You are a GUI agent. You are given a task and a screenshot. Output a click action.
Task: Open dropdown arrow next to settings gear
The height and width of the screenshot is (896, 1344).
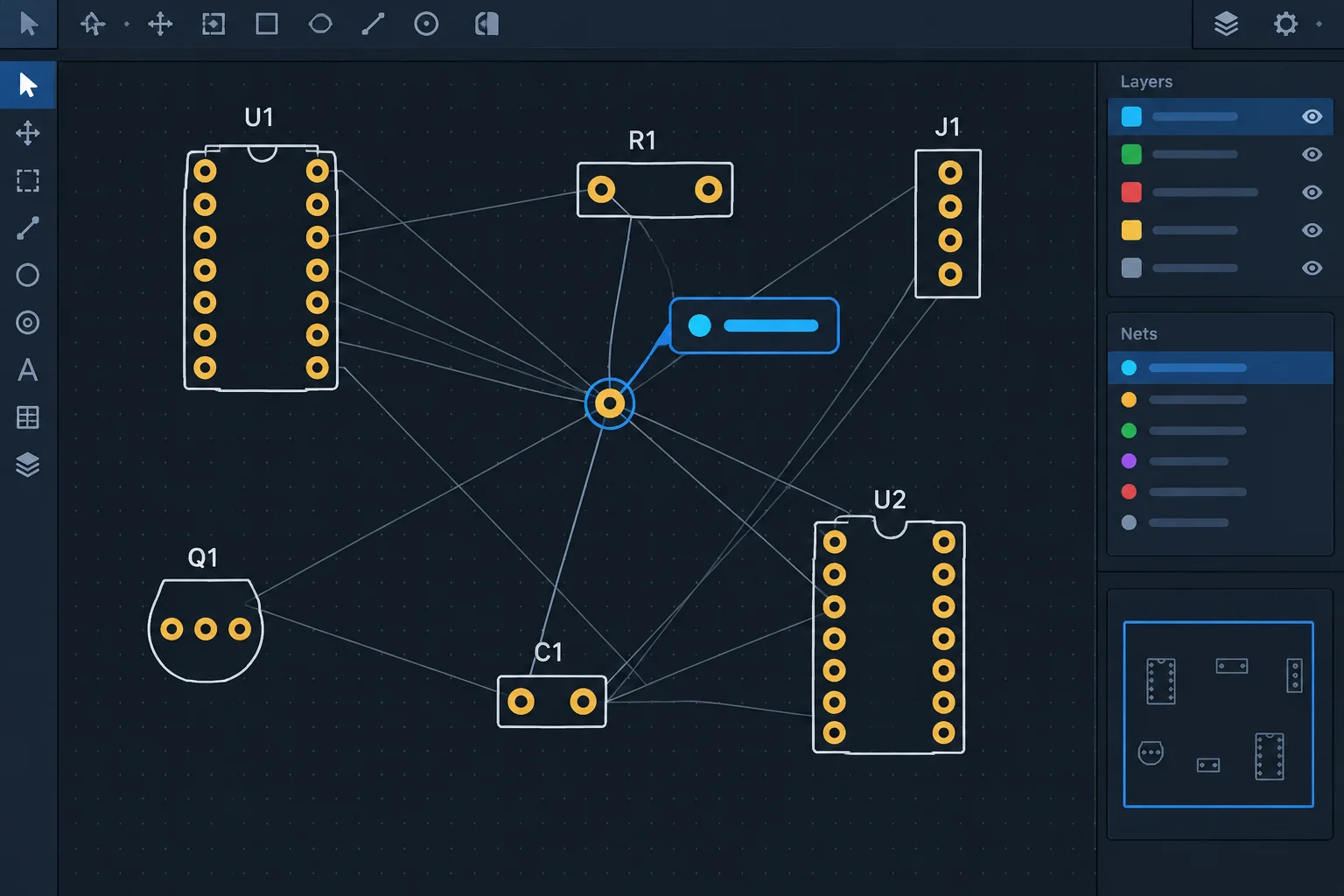point(1319,24)
